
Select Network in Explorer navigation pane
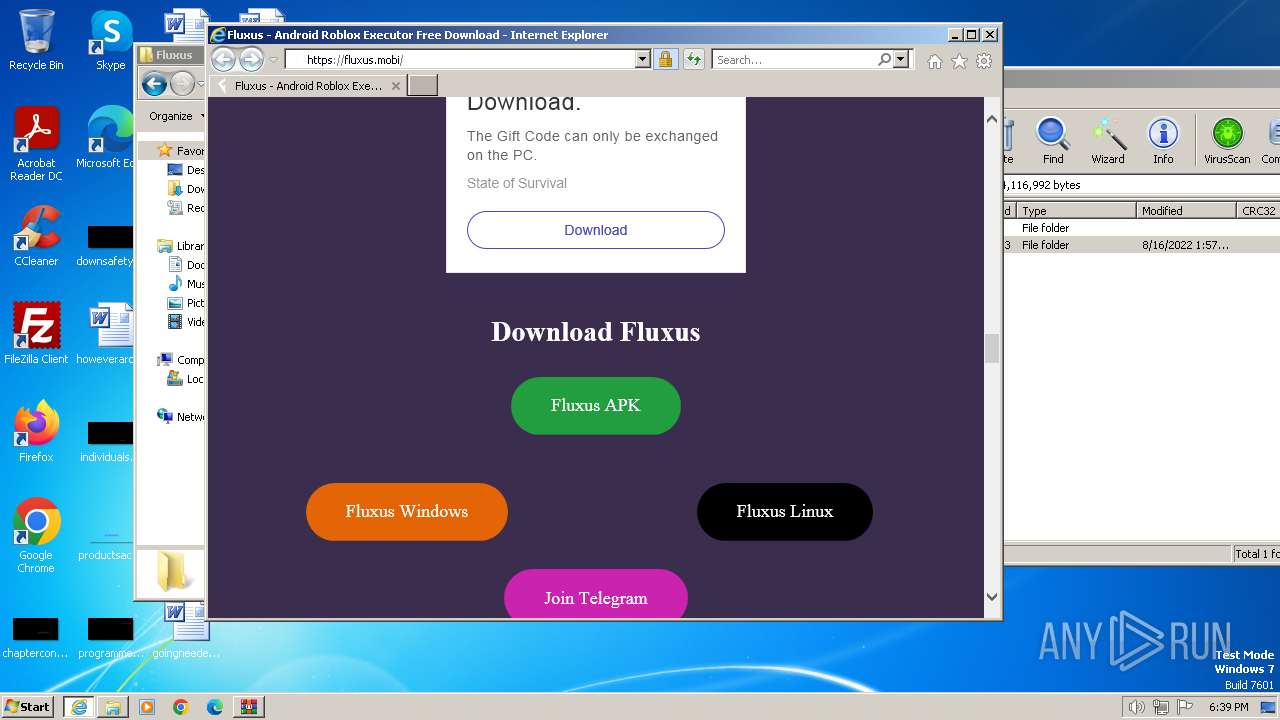tap(181, 417)
